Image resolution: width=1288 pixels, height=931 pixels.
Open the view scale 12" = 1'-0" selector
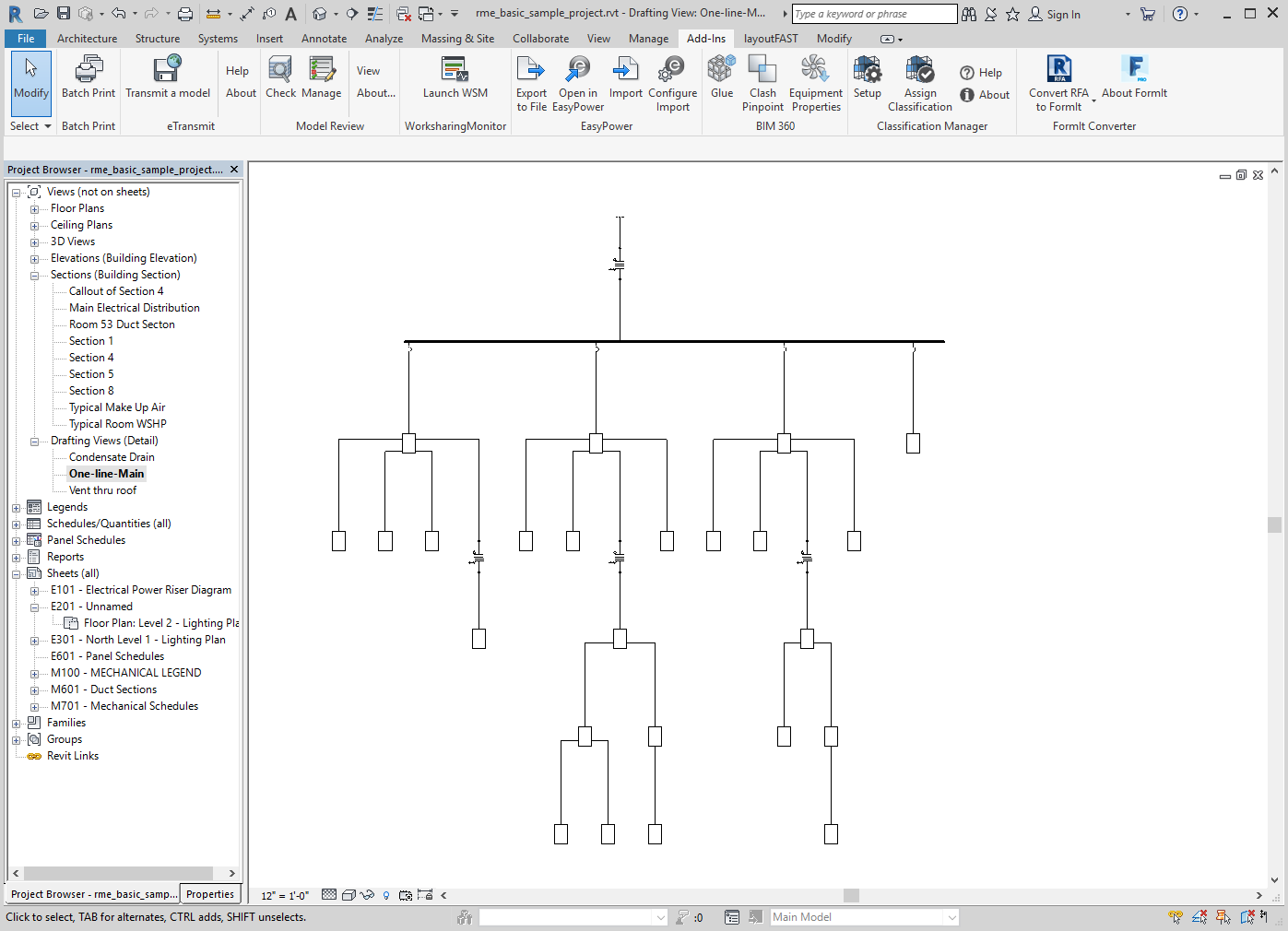(x=285, y=895)
